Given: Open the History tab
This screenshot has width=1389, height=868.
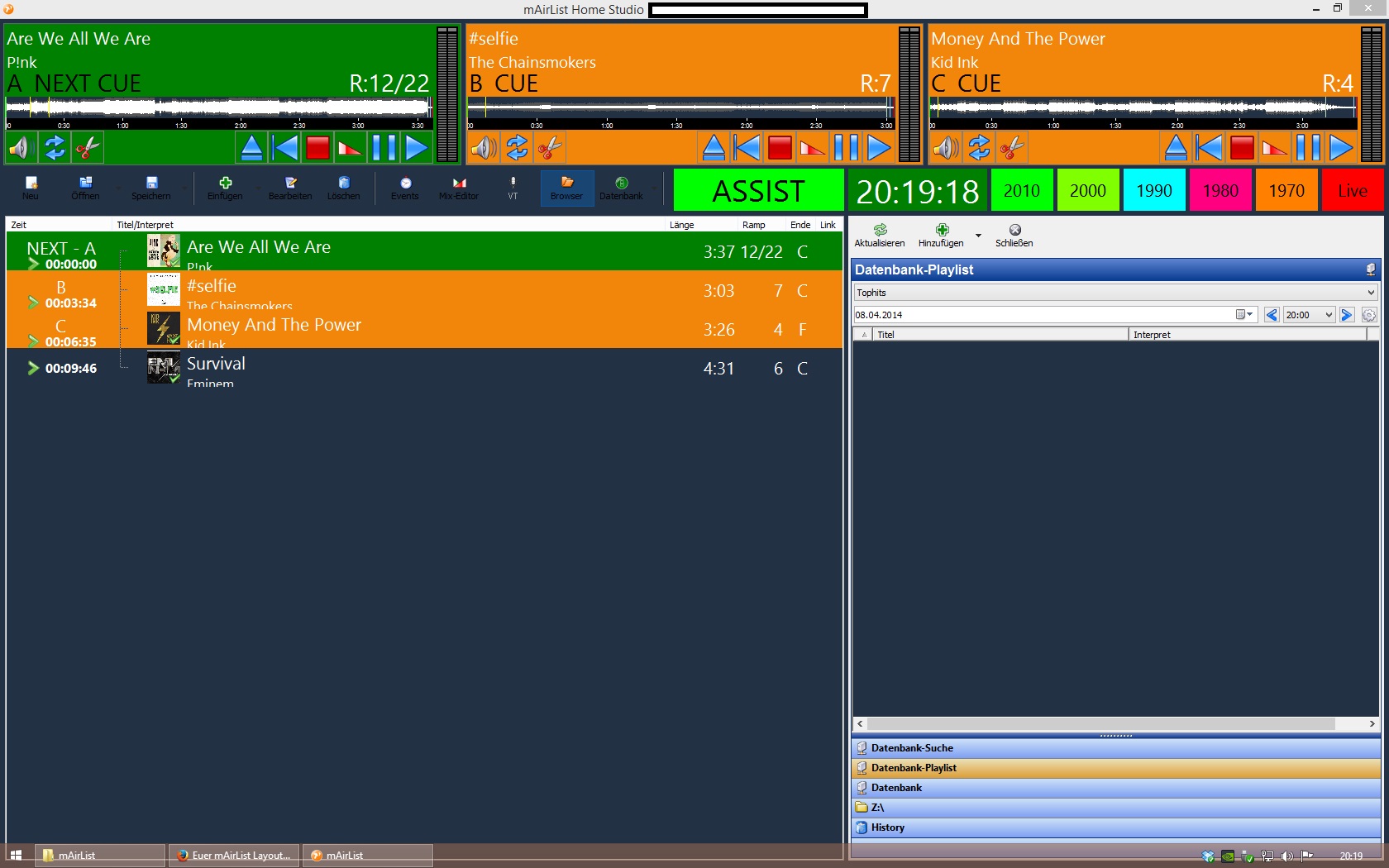Looking at the screenshot, I should click(1116, 827).
